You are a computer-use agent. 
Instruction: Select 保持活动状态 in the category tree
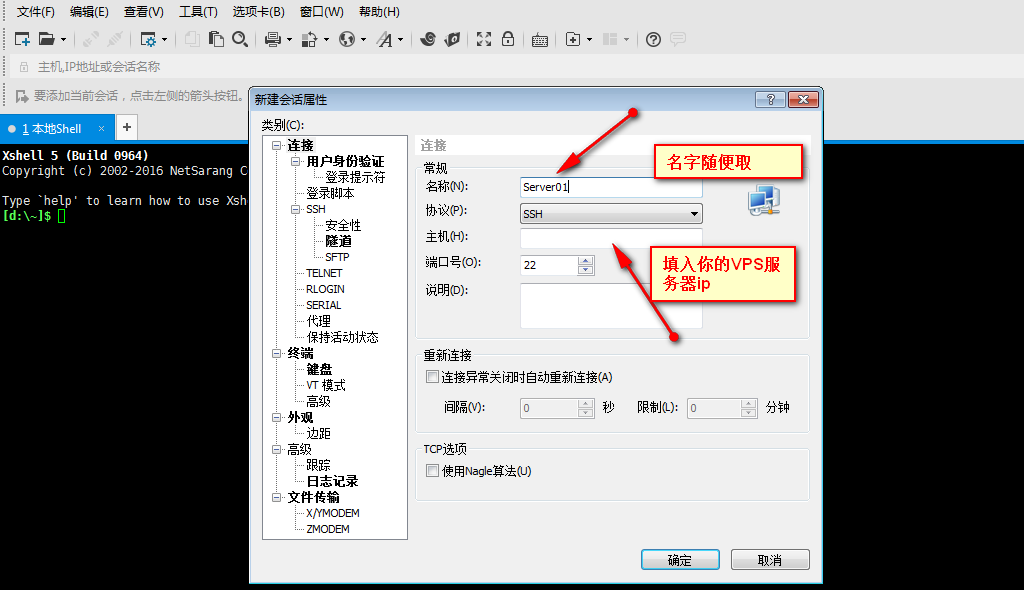[342, 337]
